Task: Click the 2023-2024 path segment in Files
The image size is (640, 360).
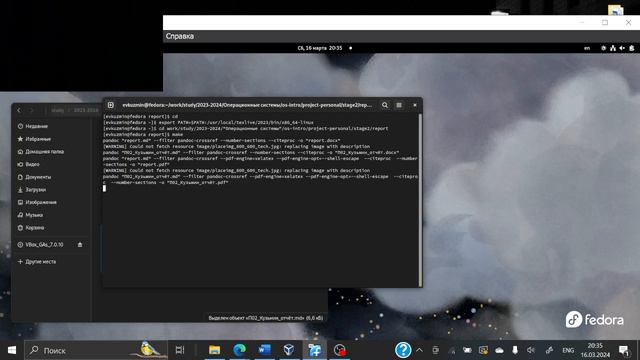Action: [x=86, y=110]
